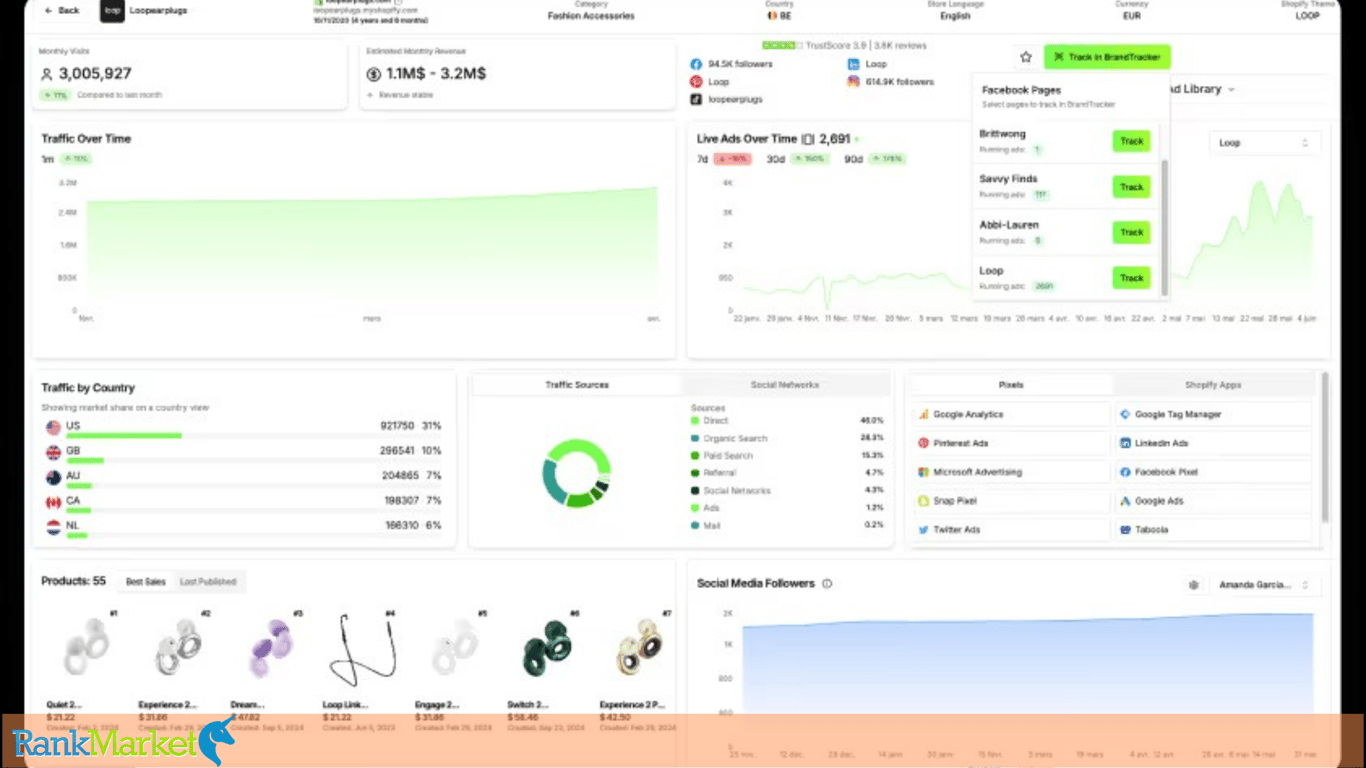Click the traffic sources donut chart
The height and width of the screenshot is (768, 1366).
tap(576, 473)
